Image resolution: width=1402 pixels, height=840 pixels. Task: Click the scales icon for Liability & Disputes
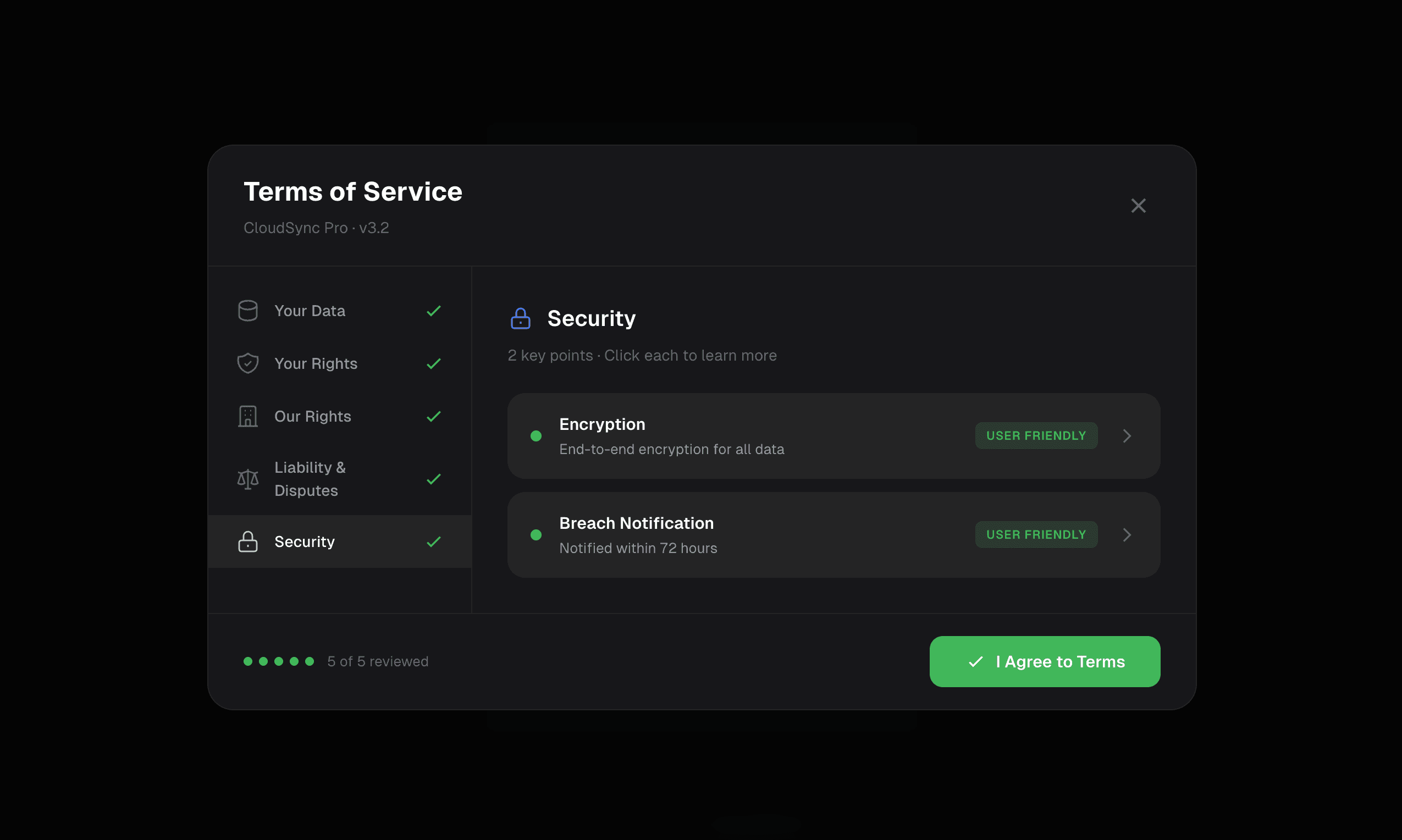point(248,479)
